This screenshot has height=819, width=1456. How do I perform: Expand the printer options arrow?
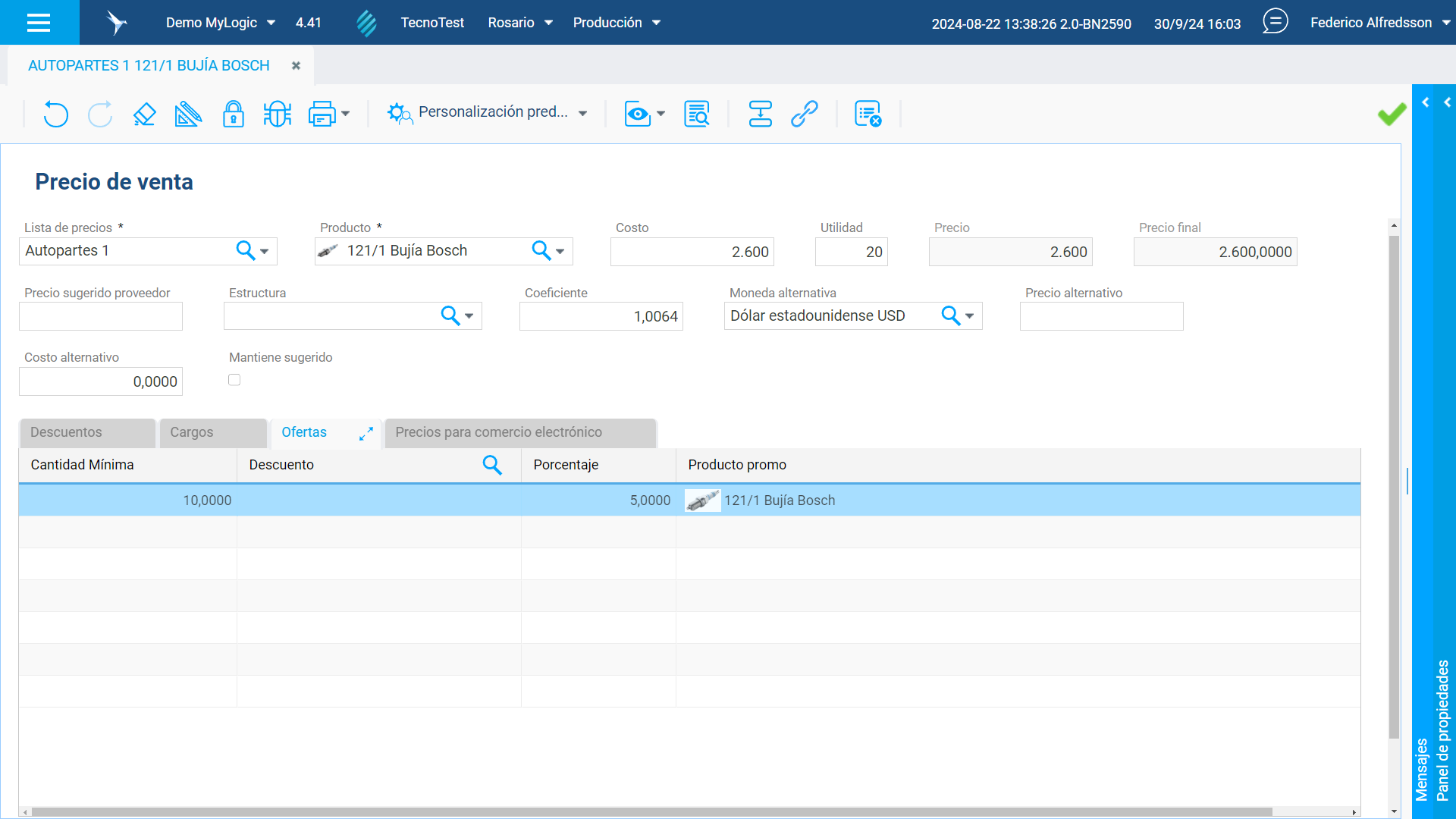346,114
